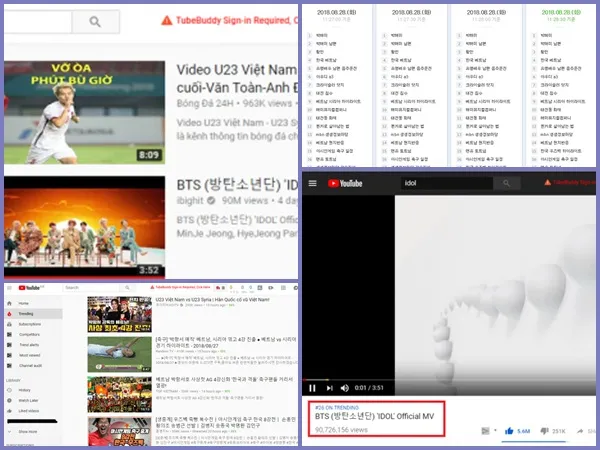Open the Vỡ Òa Phút Bù Giờ football thumbnail

click(x=85, y=112)
